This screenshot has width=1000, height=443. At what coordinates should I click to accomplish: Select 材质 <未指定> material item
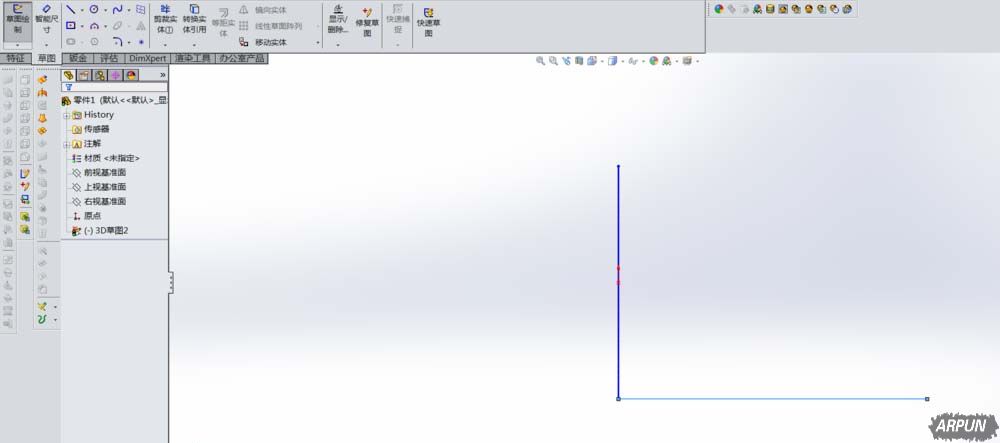(x=106, y=158)
